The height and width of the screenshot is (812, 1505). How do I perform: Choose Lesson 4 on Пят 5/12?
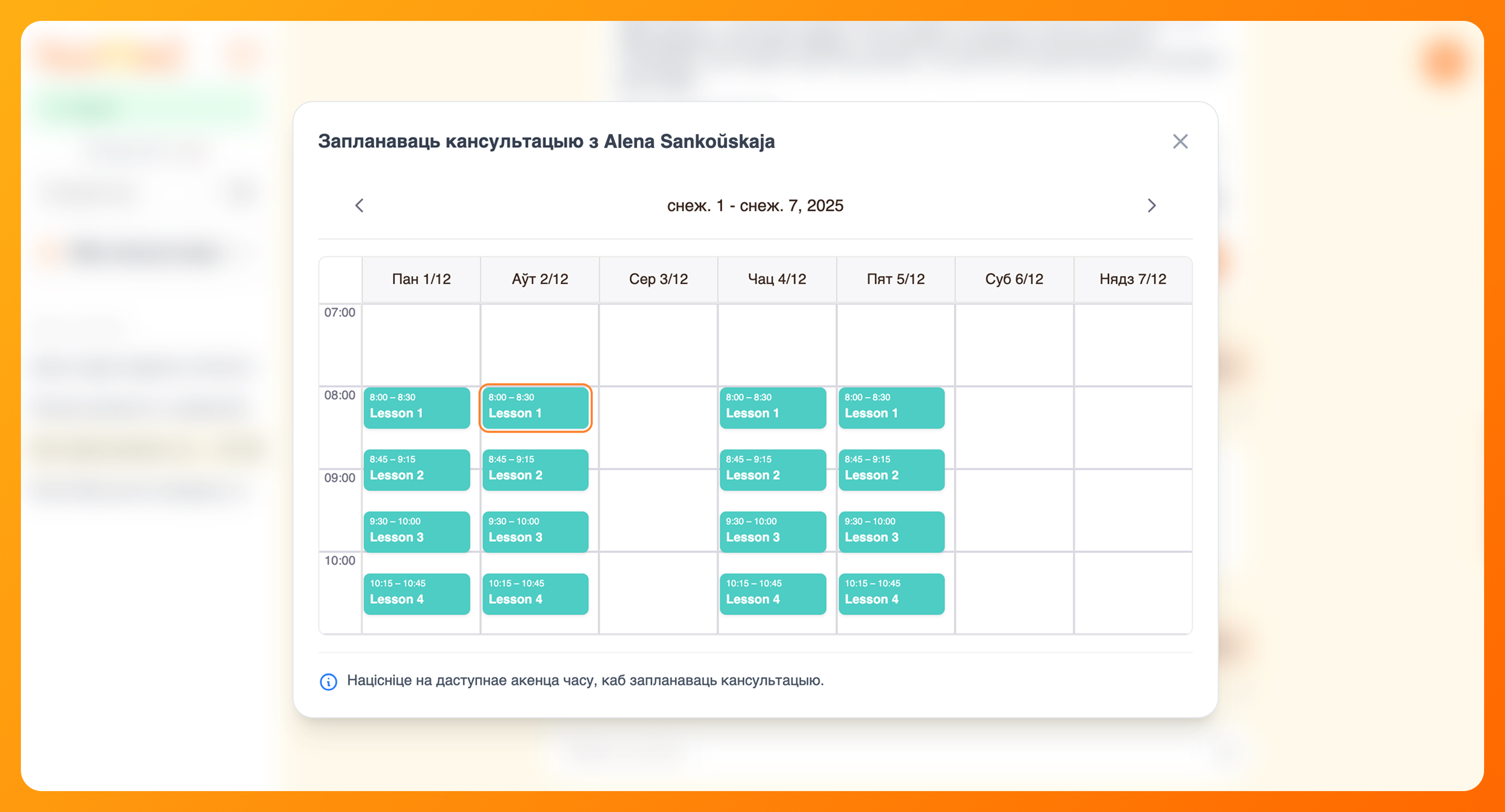pyautogui.click(x=891, y=594)
